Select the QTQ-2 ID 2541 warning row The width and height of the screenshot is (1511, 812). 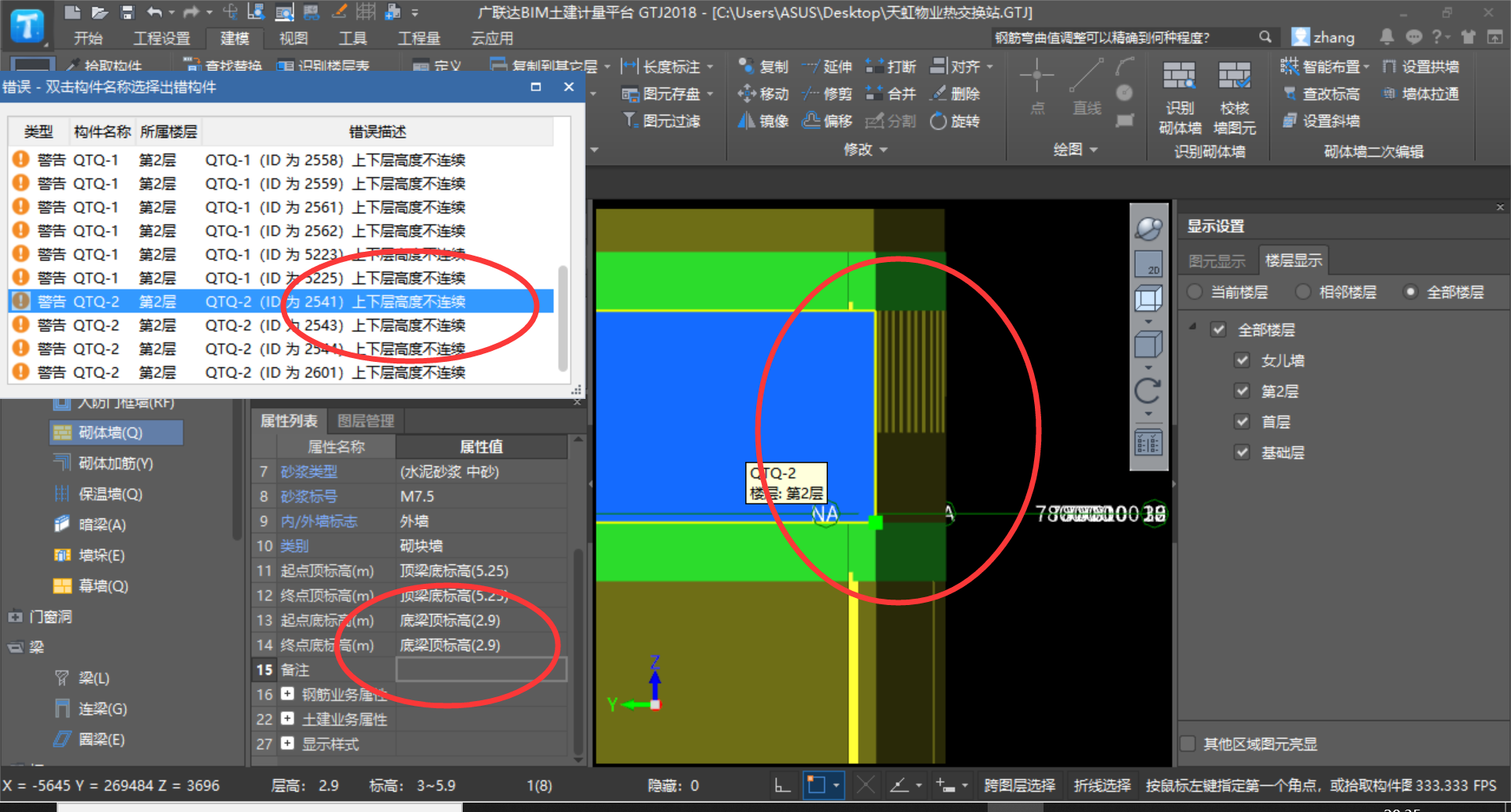[281, 301]
